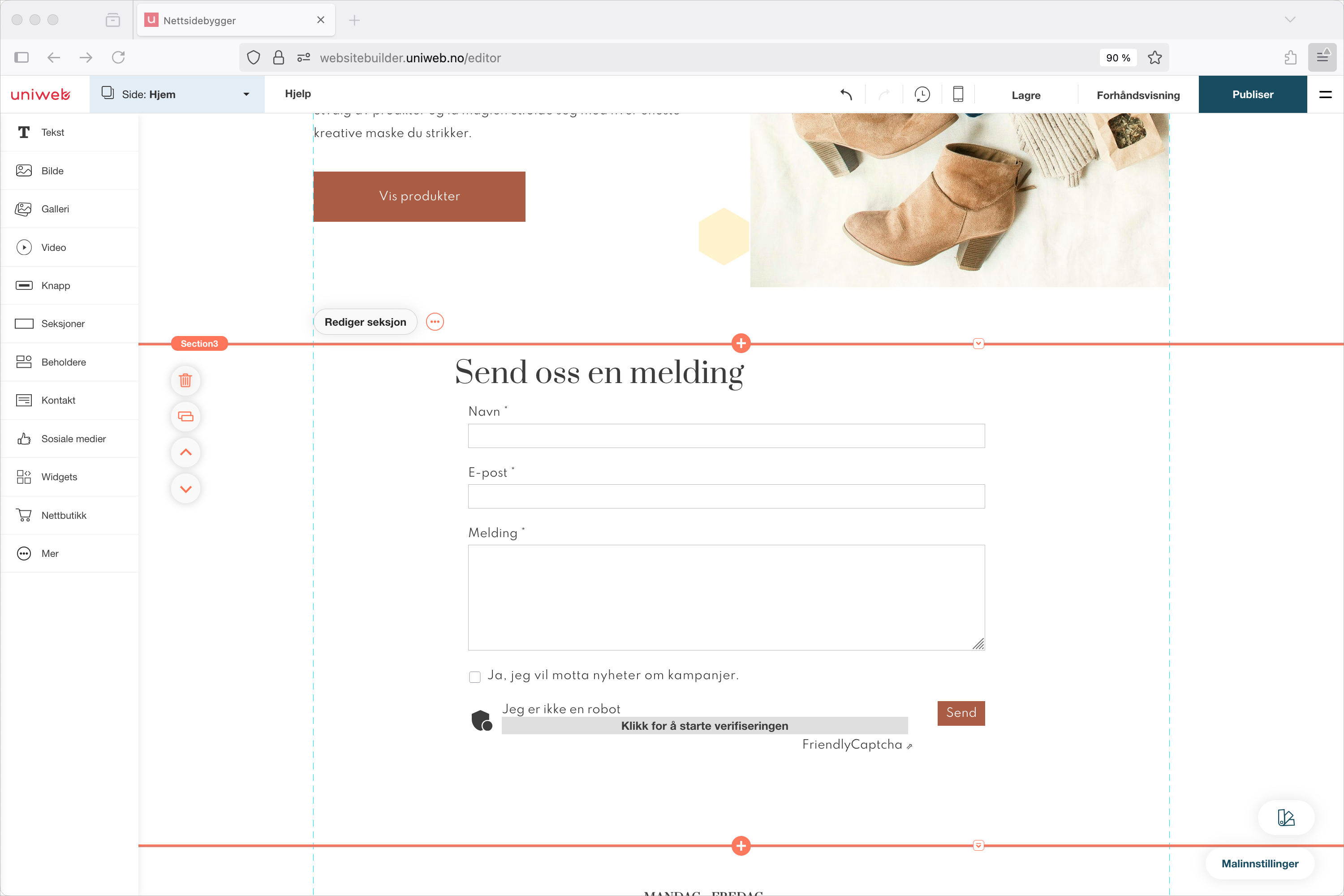Click into the E-post field
This screenshot has width=1344, height=896.
pos(726,496)
